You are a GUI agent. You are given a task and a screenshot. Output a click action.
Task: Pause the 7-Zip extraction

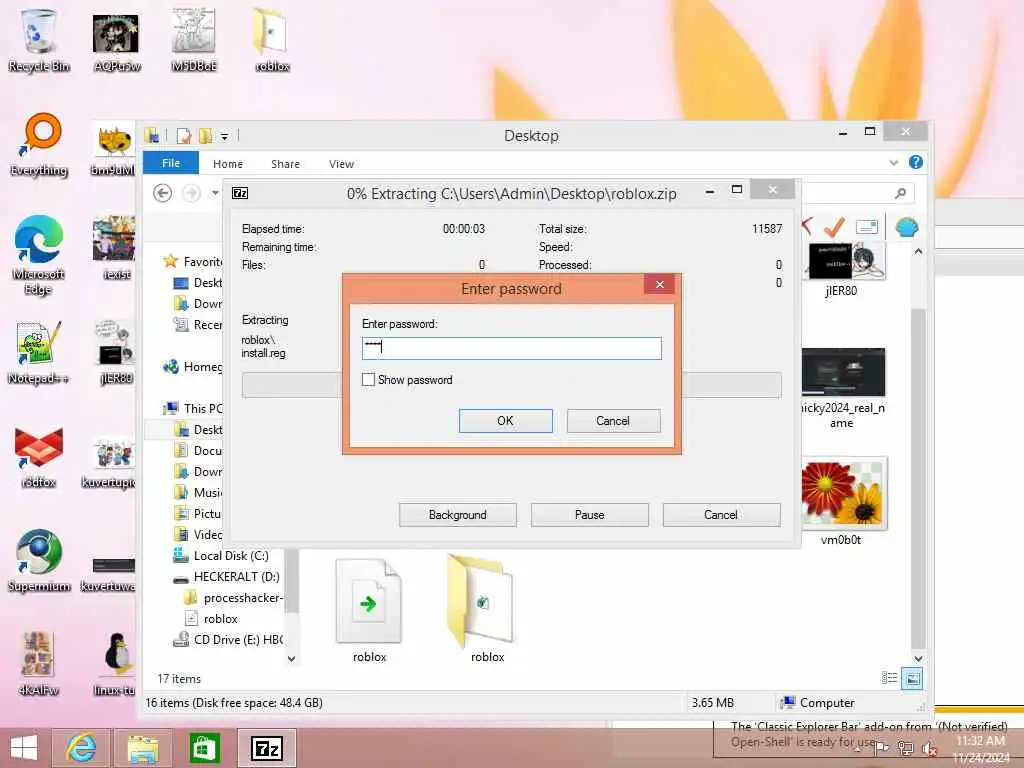(589, 515)
